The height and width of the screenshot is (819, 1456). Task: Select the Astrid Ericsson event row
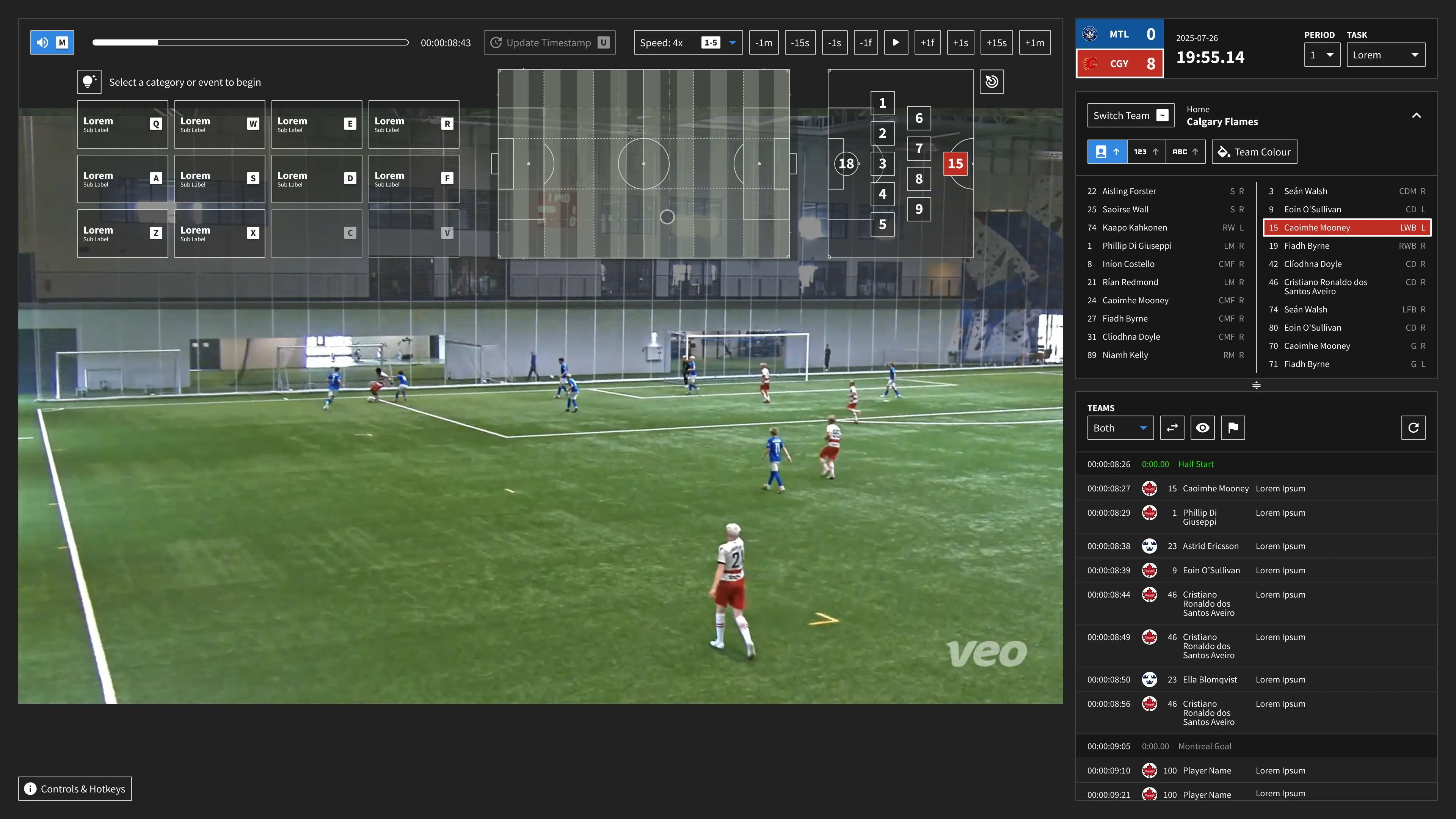tap(1256, 546)
